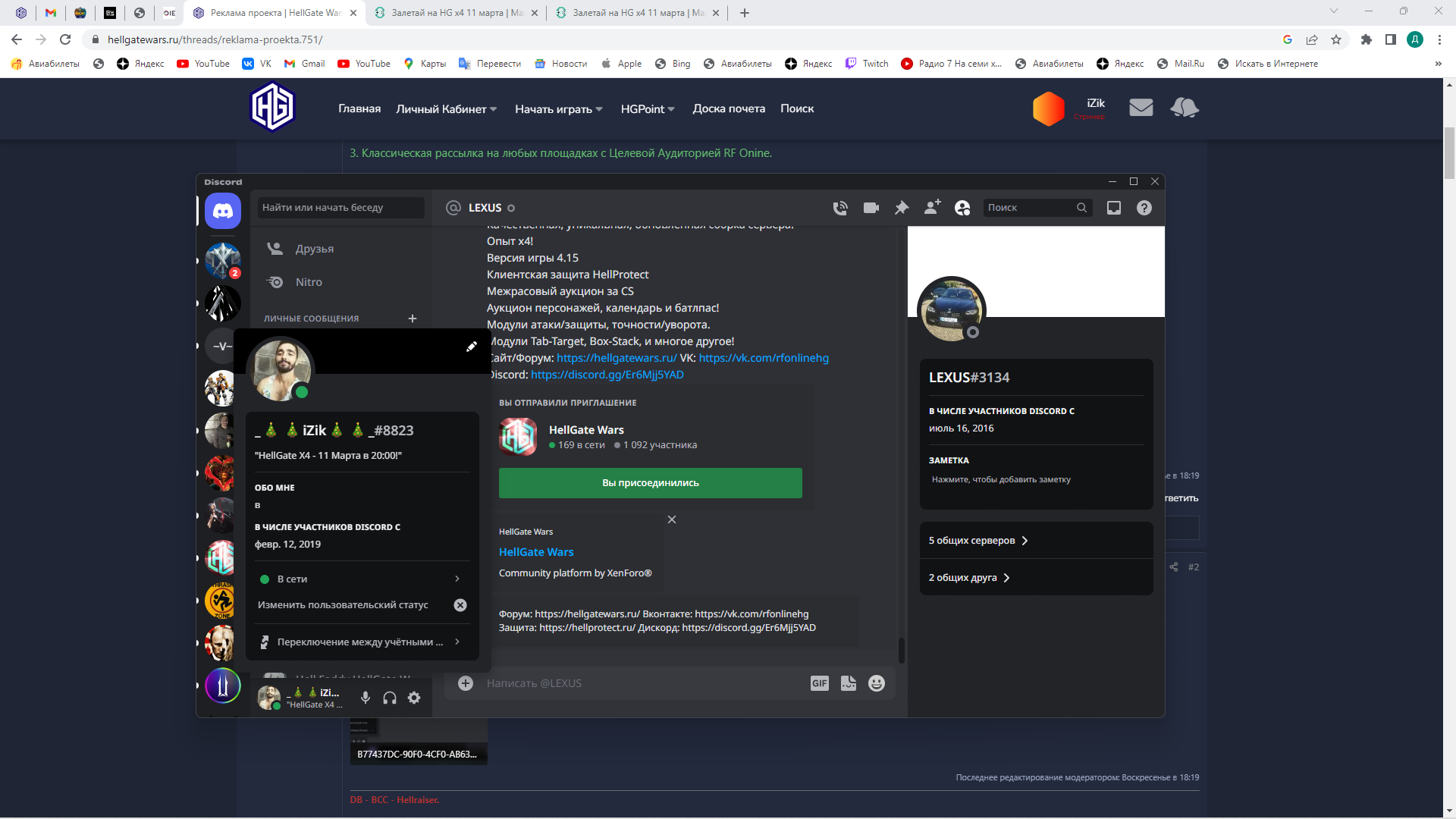Open vk.com/rfonlinehg link in chat

[764, 358]
